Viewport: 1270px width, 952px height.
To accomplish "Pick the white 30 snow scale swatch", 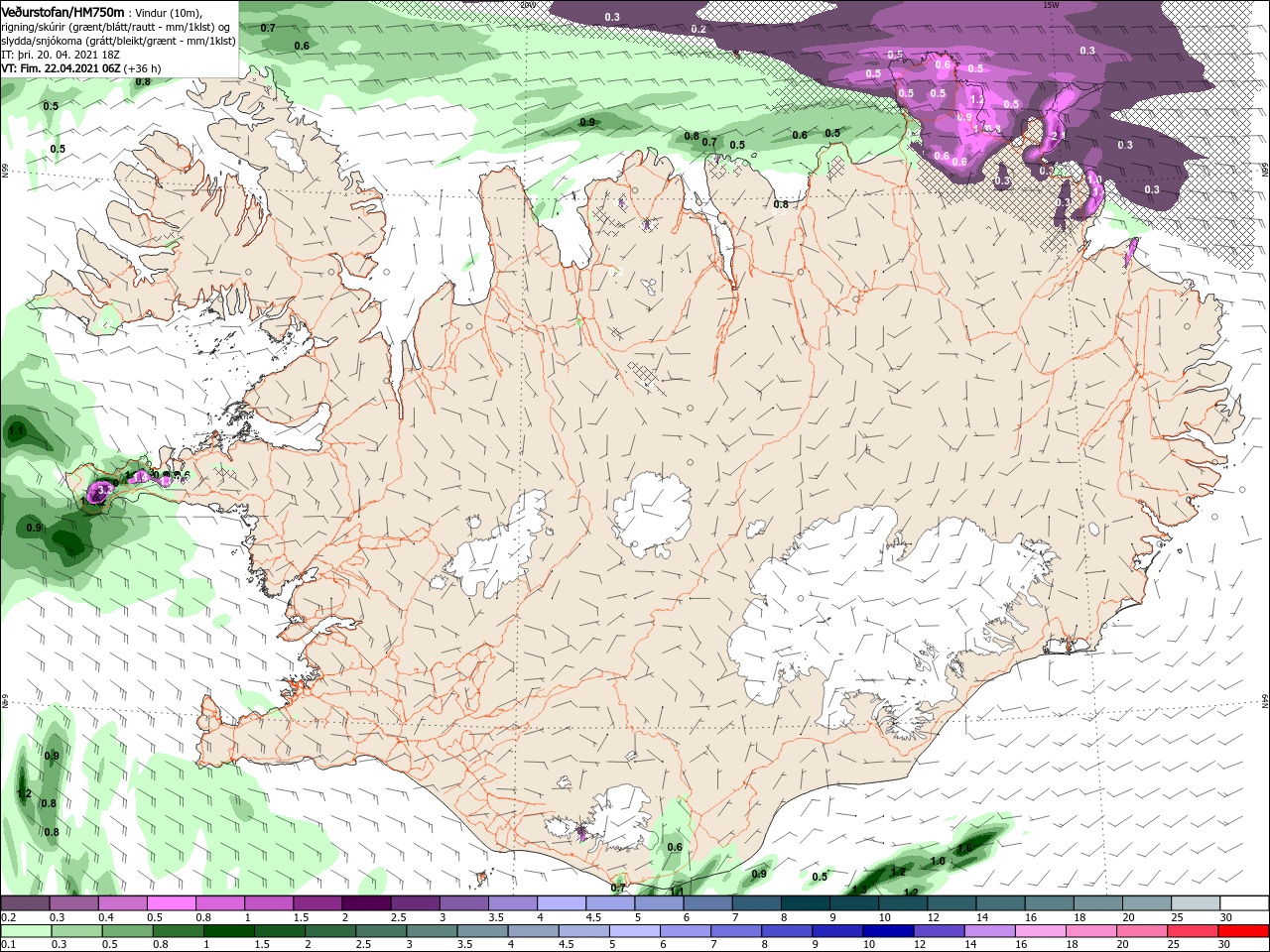I will [x=1244, y=903].
